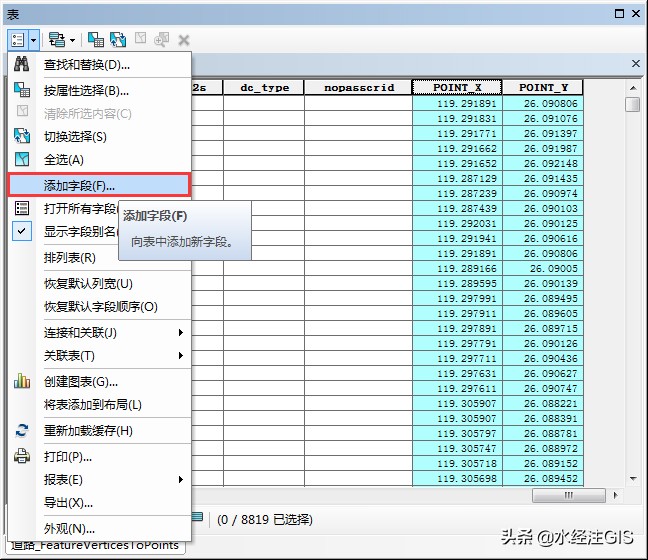The width and height of the screenshot is (648, 560).
Task: Expand the Table Options dropdown arrow
Action: tap(34, 40)
